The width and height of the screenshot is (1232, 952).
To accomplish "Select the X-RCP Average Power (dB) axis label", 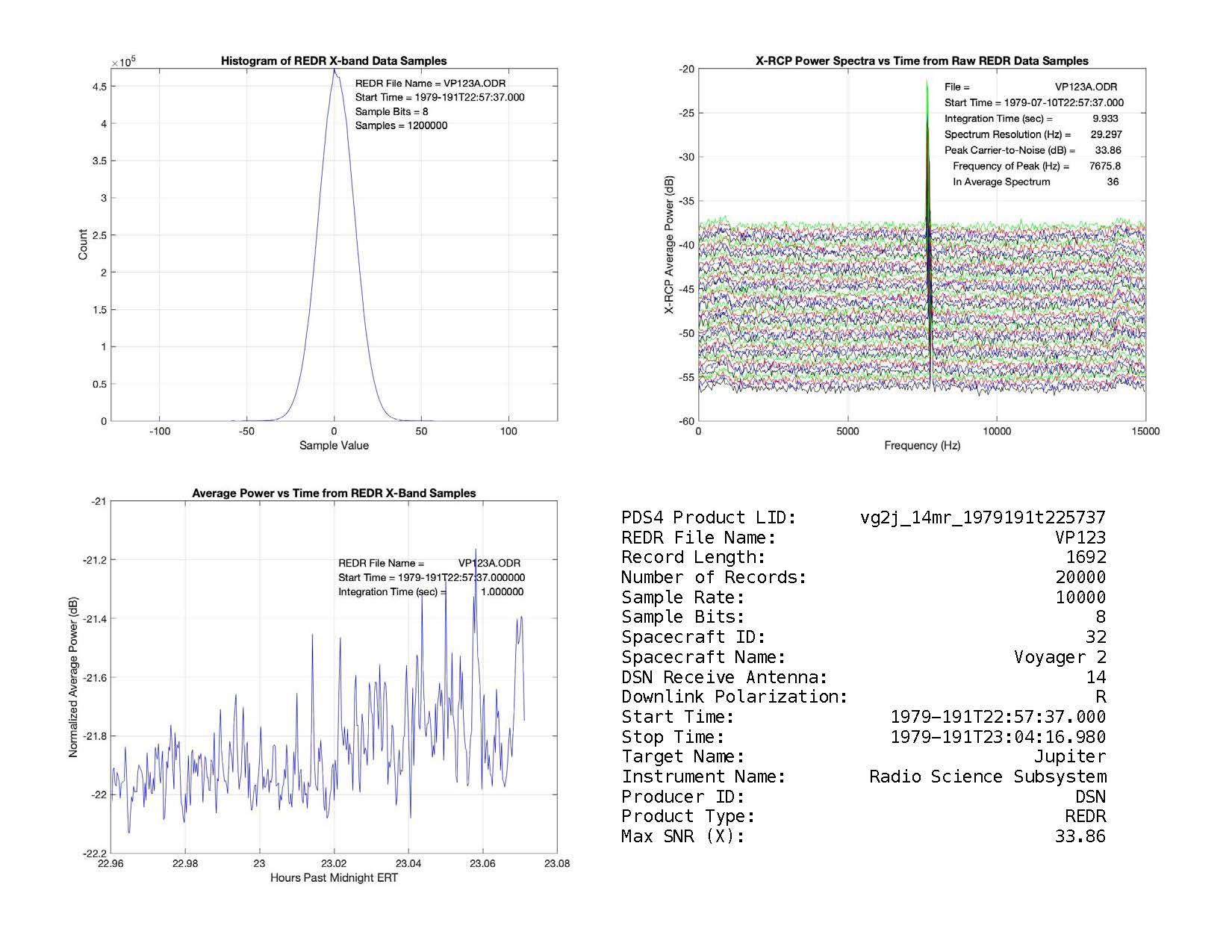I will (x=670, y=245).
